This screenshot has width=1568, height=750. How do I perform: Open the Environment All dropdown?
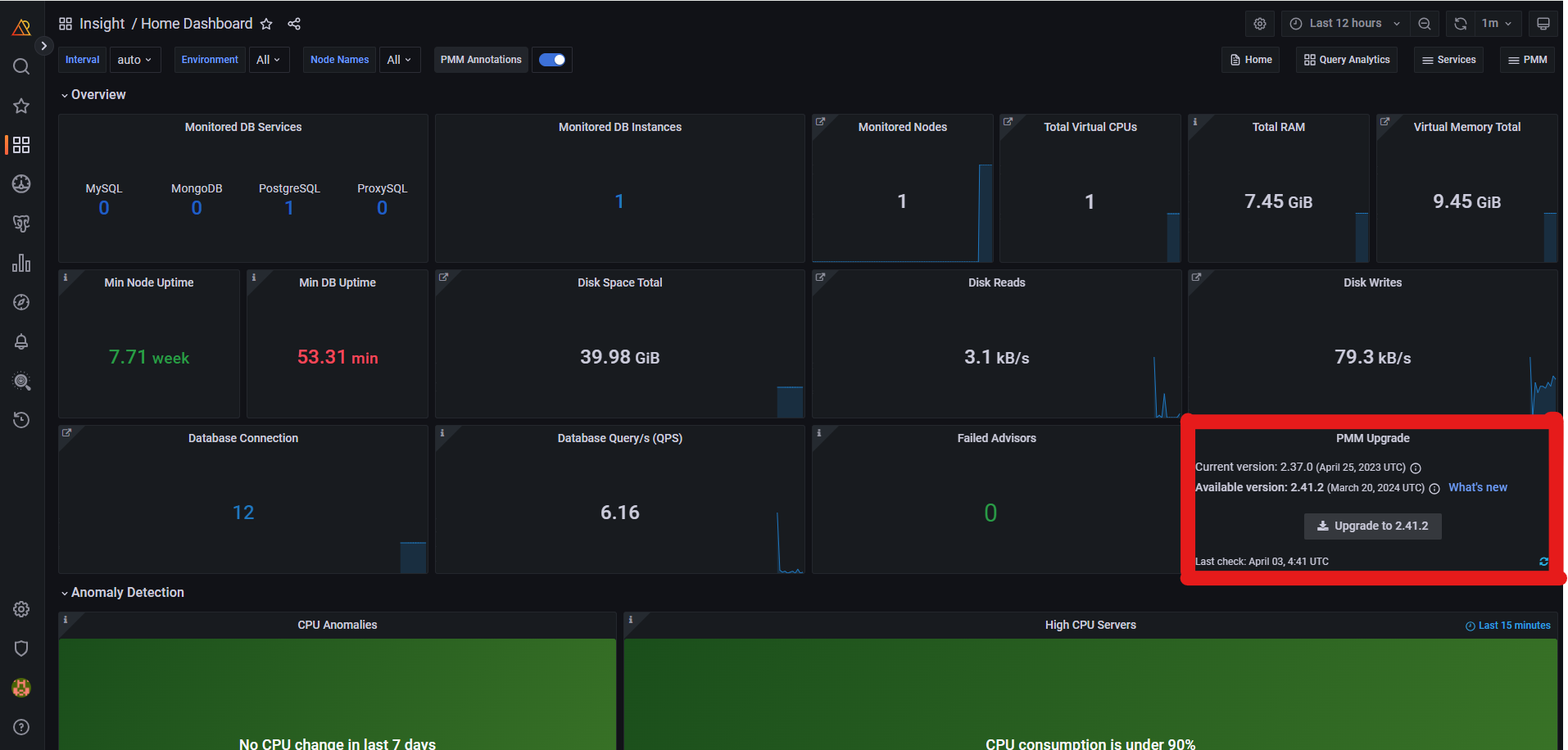pos(268,60)
